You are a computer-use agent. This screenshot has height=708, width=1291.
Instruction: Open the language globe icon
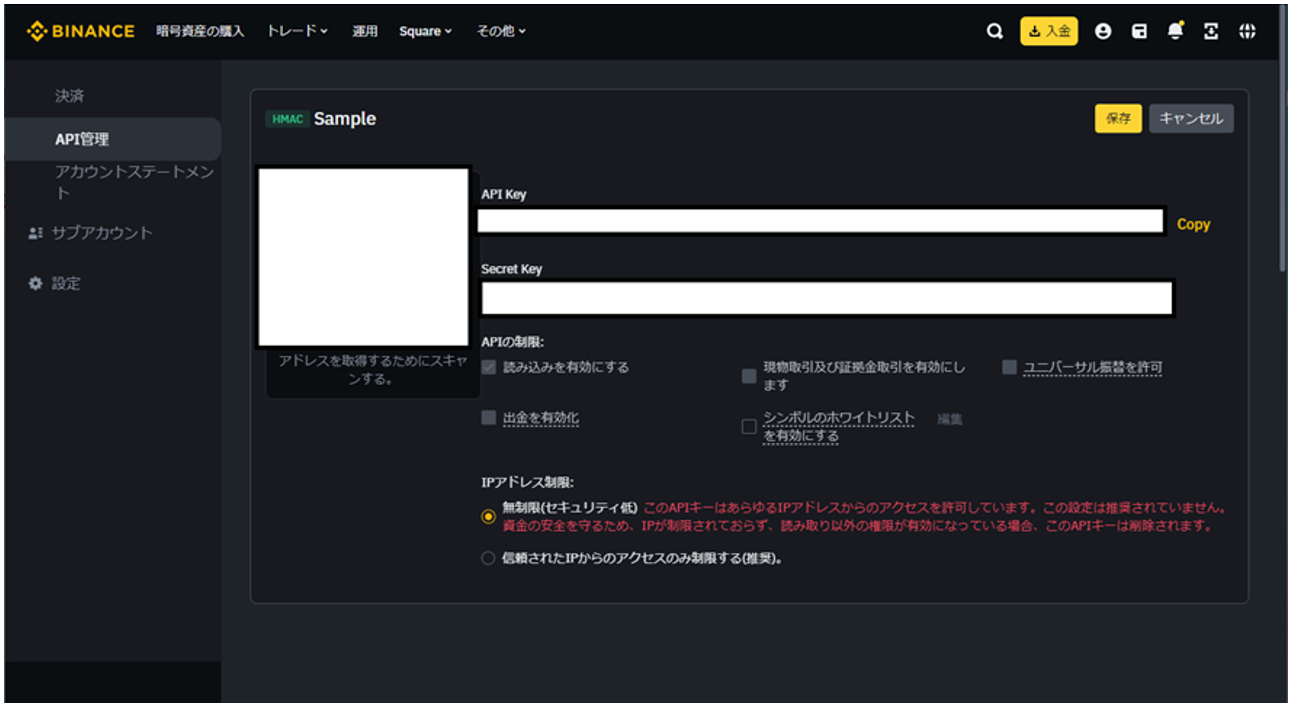point(1247,31)
